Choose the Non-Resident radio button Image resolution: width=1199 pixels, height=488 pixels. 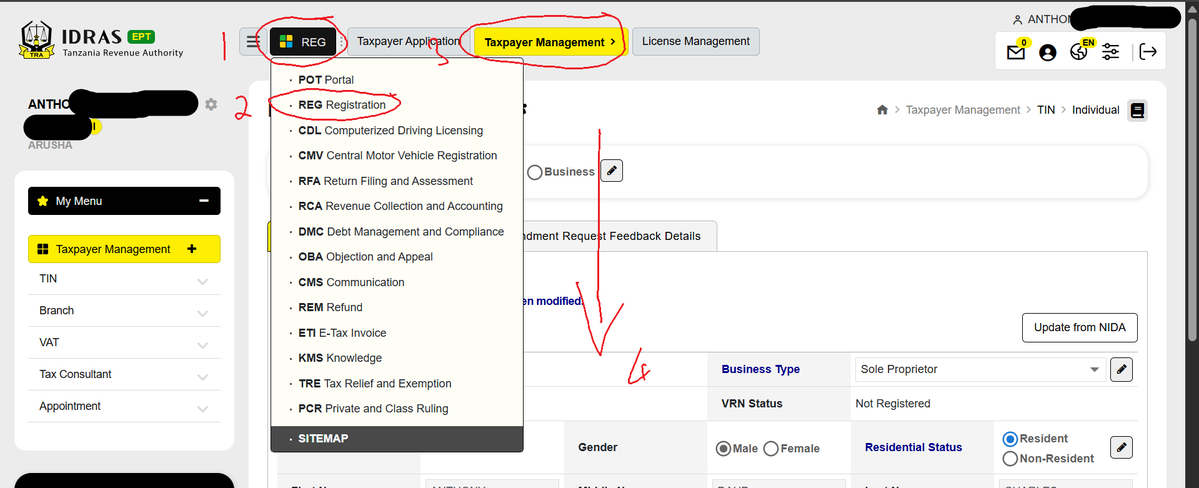point(1009,459)
